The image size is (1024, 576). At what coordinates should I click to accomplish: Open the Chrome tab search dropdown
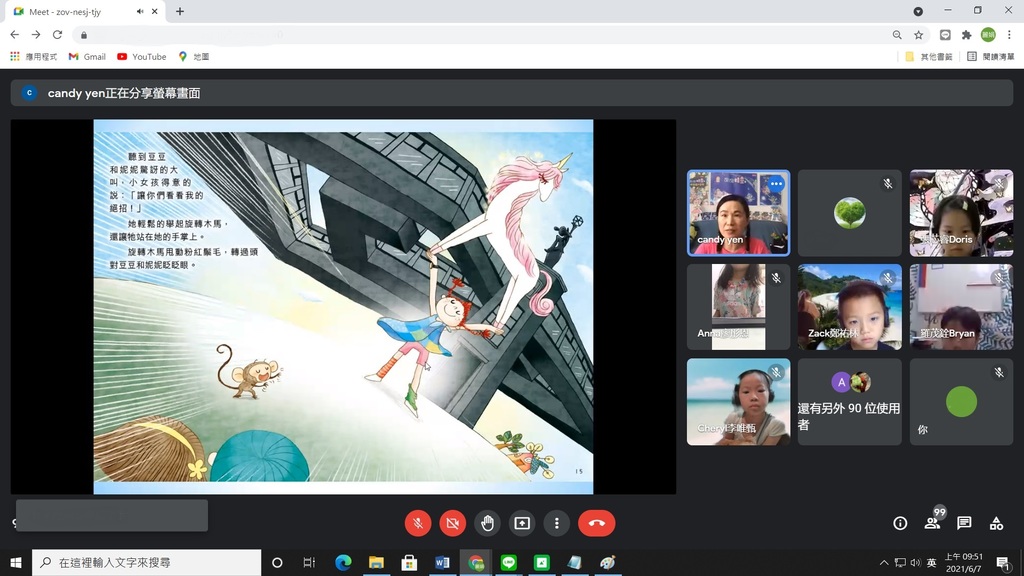point(918,12)
